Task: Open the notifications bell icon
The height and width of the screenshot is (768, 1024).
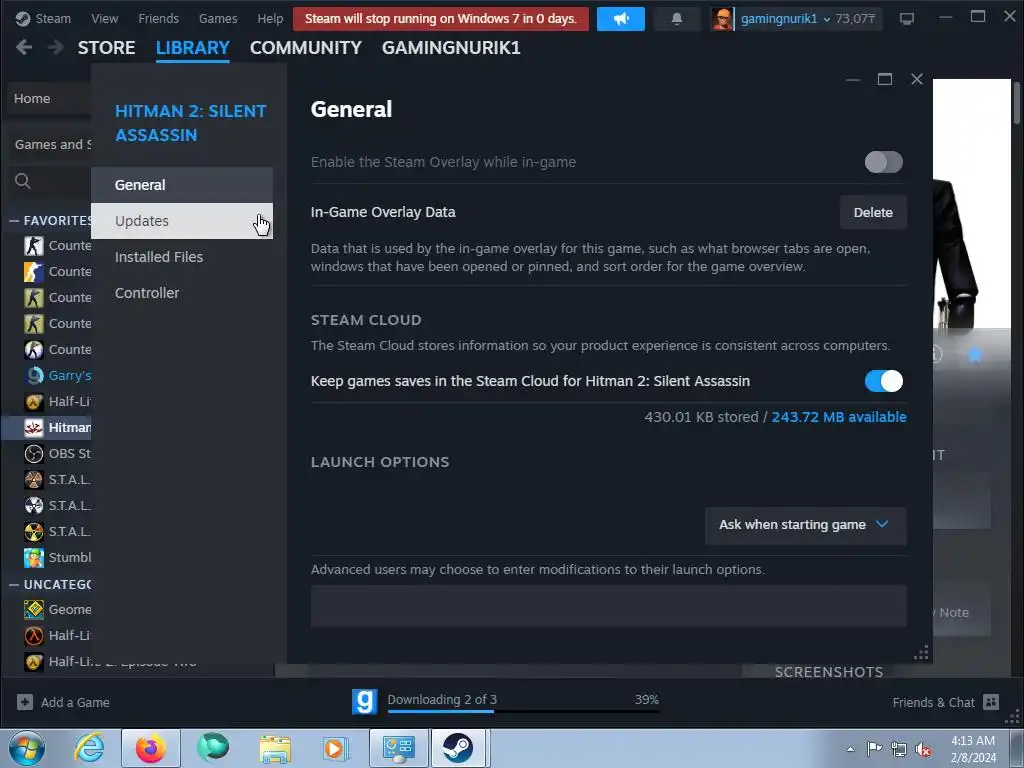Action: [x=677, y=19]
